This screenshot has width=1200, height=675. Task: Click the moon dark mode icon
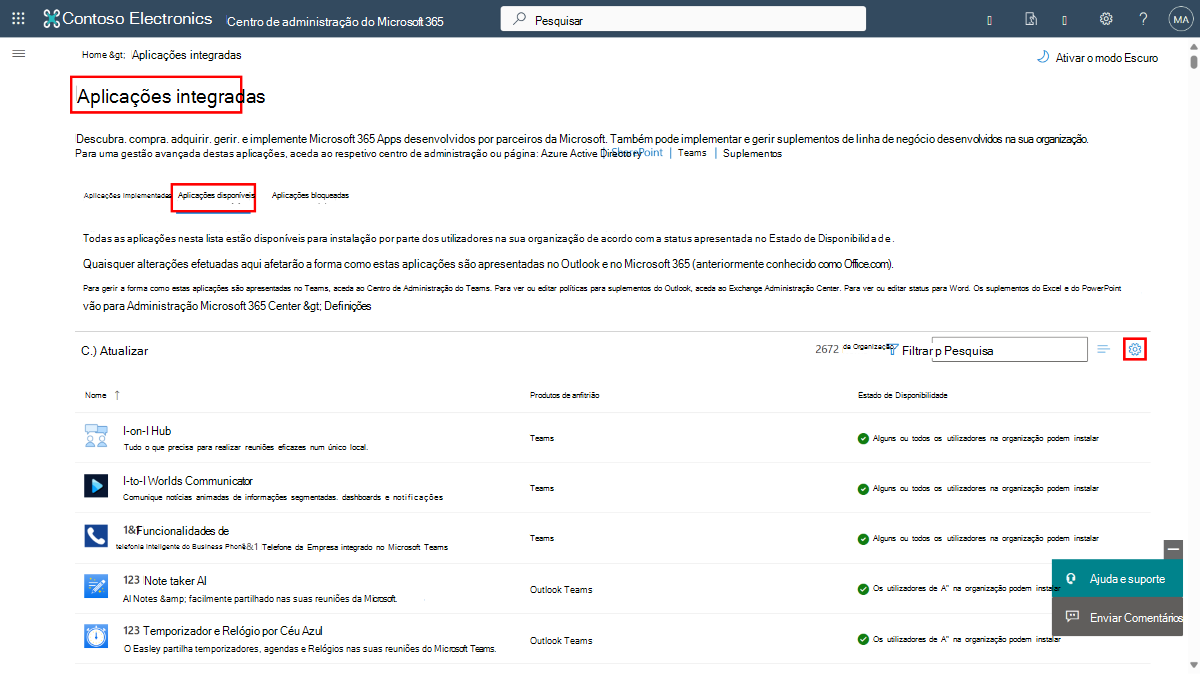pyautogui.click(x=1043, y=57)
